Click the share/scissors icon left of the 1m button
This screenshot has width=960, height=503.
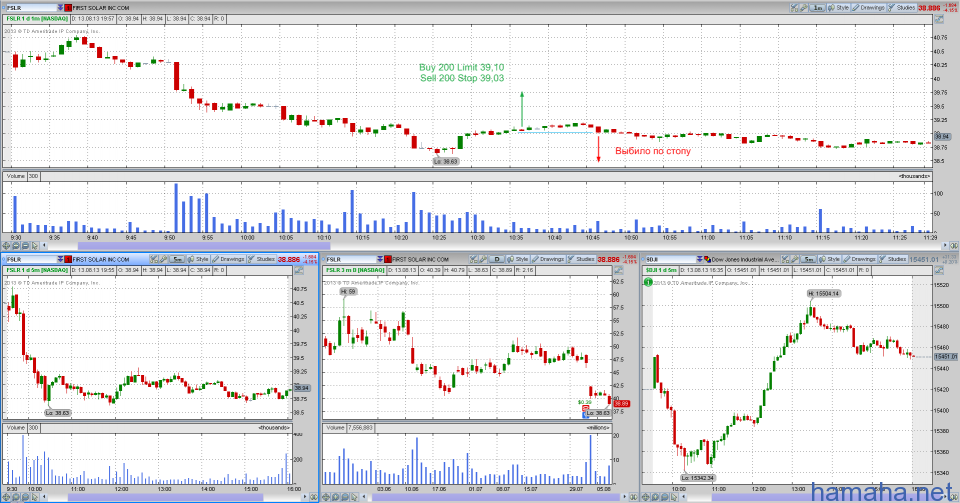(795, 8)
